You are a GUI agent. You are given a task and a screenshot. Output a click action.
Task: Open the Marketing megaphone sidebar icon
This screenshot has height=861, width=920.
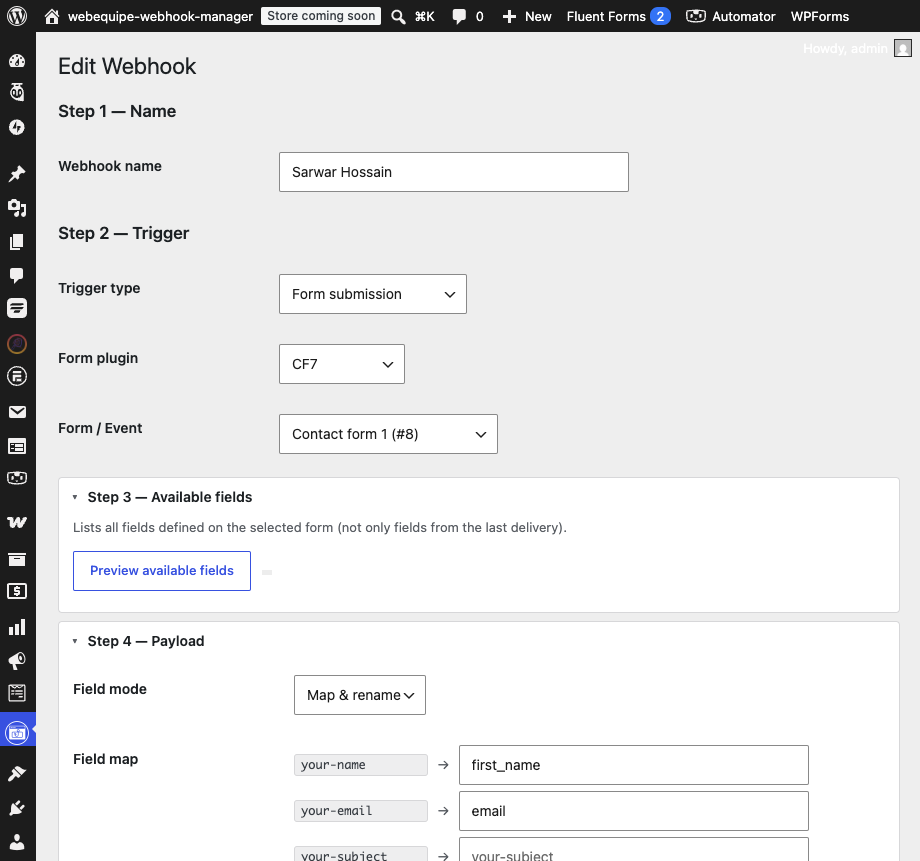click(x=17, y=661)
